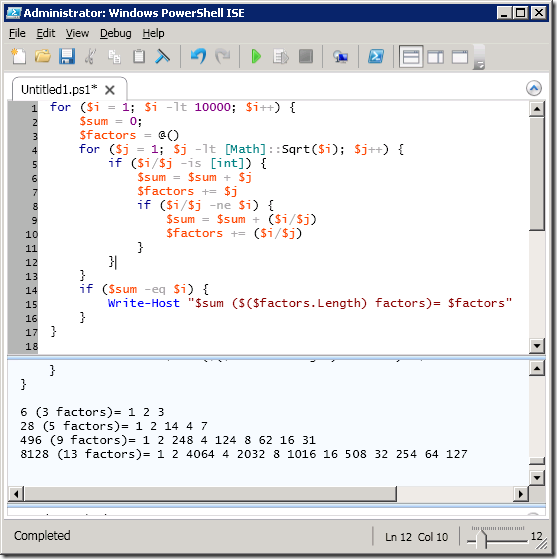Click output pane right scroll arrow
The height and width of the screenshot is (559, 557).
521,494
